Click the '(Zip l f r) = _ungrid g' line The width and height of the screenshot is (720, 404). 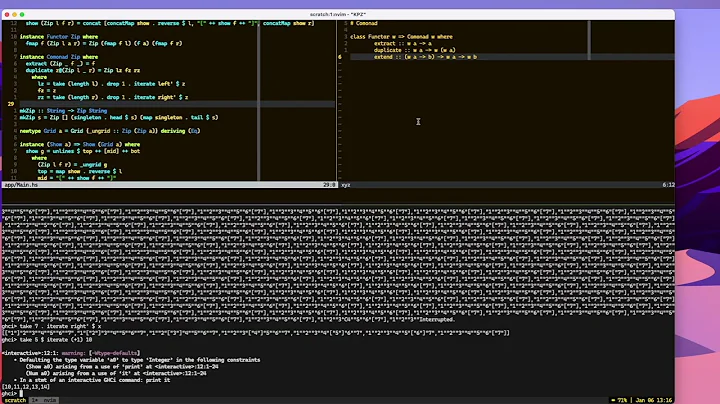coord(72,164)
